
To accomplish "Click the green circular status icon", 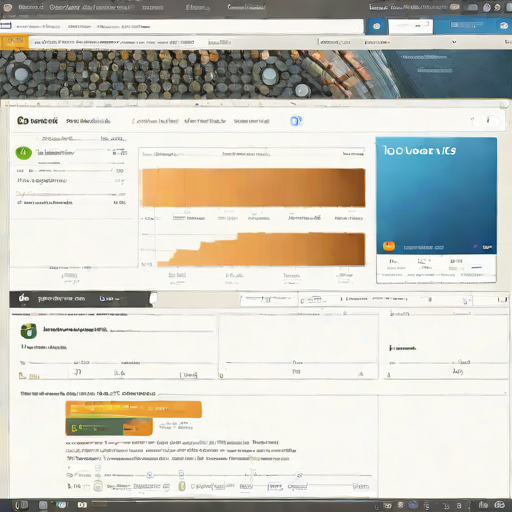I will (x=24, y=153).
